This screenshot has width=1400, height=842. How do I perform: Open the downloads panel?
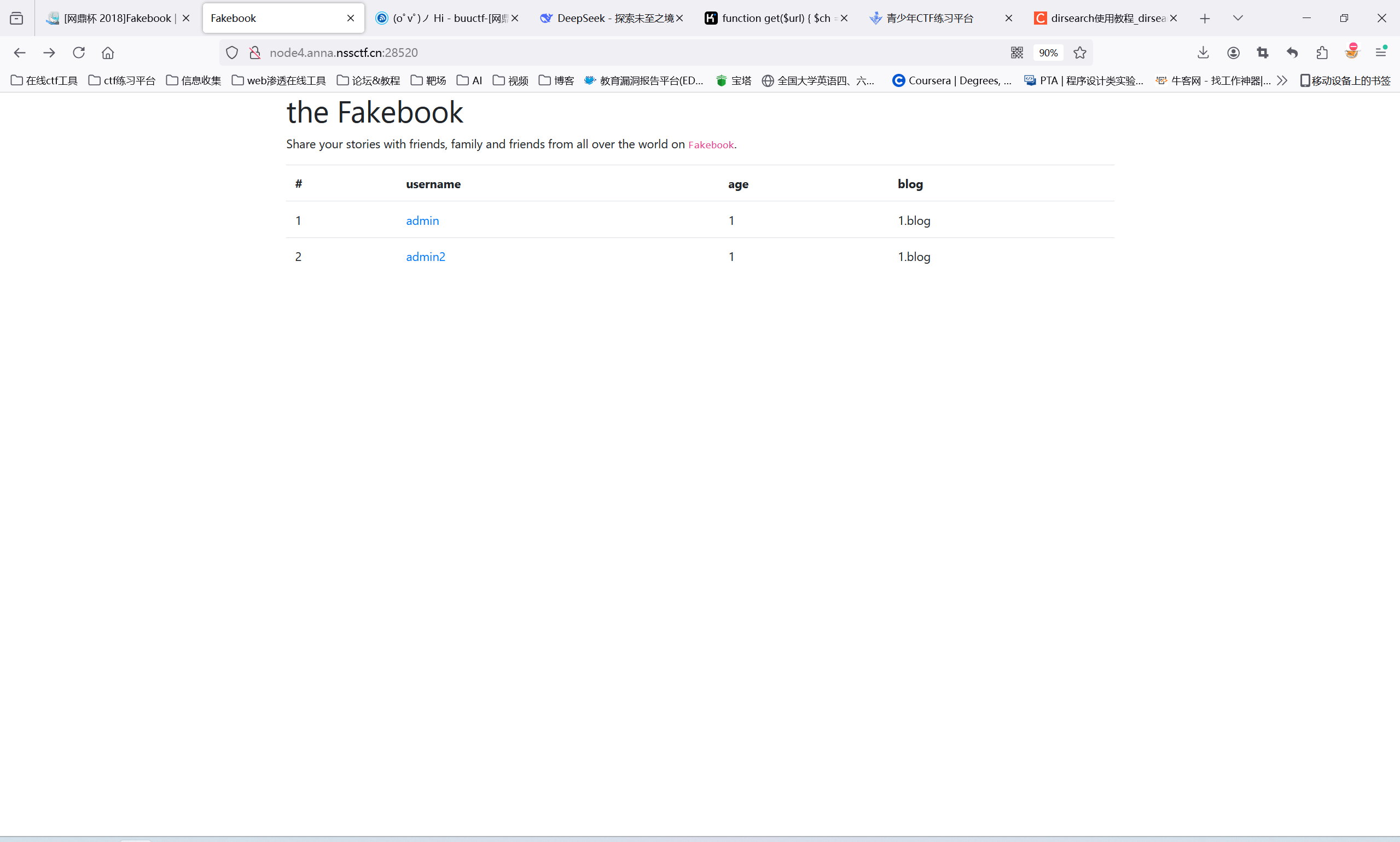tap(1203, 53)
